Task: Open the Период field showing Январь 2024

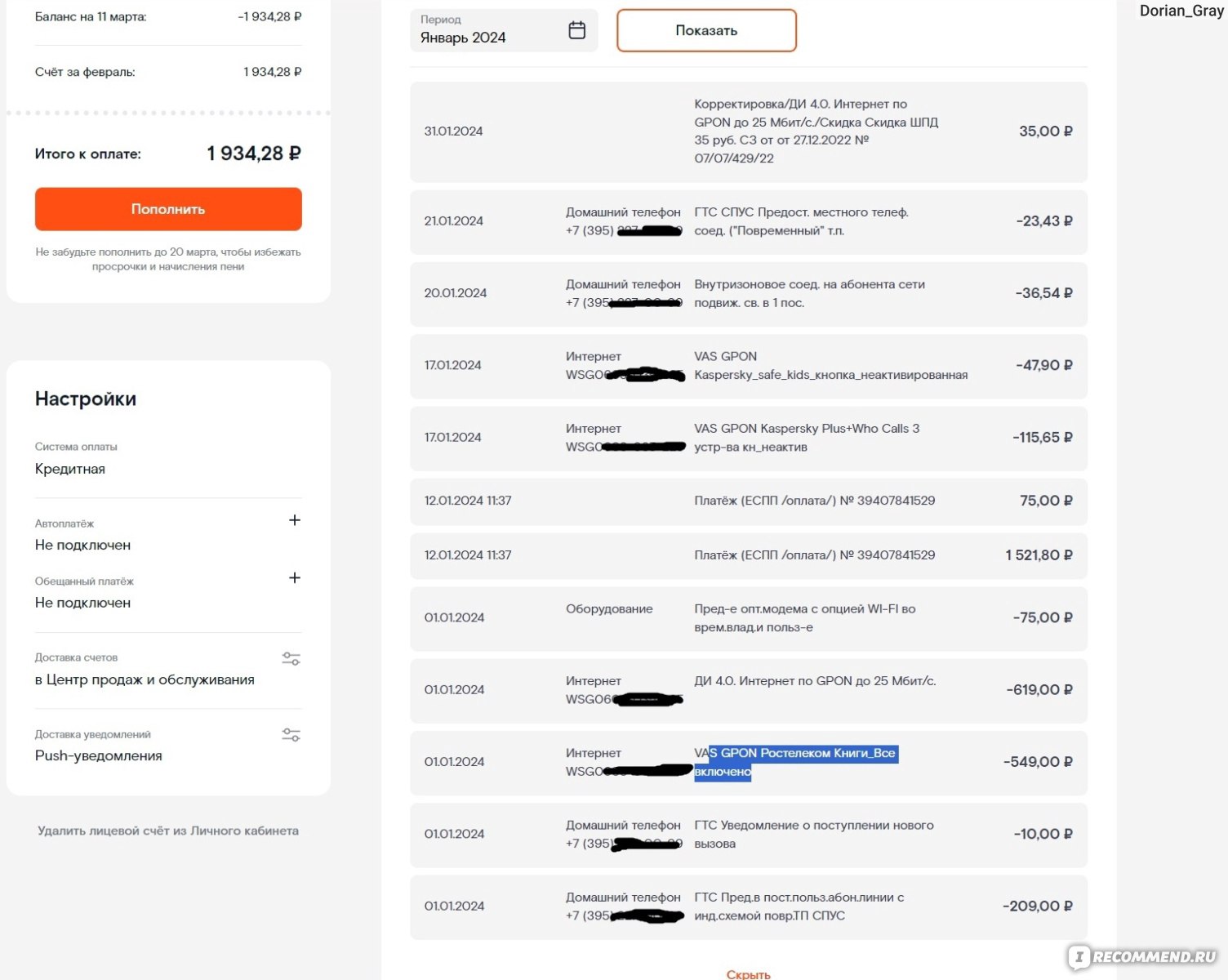Action: (504, 30)
